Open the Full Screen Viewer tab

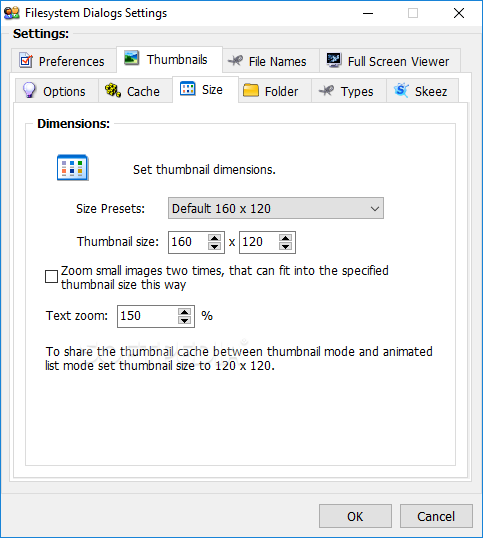pos(390,61)
